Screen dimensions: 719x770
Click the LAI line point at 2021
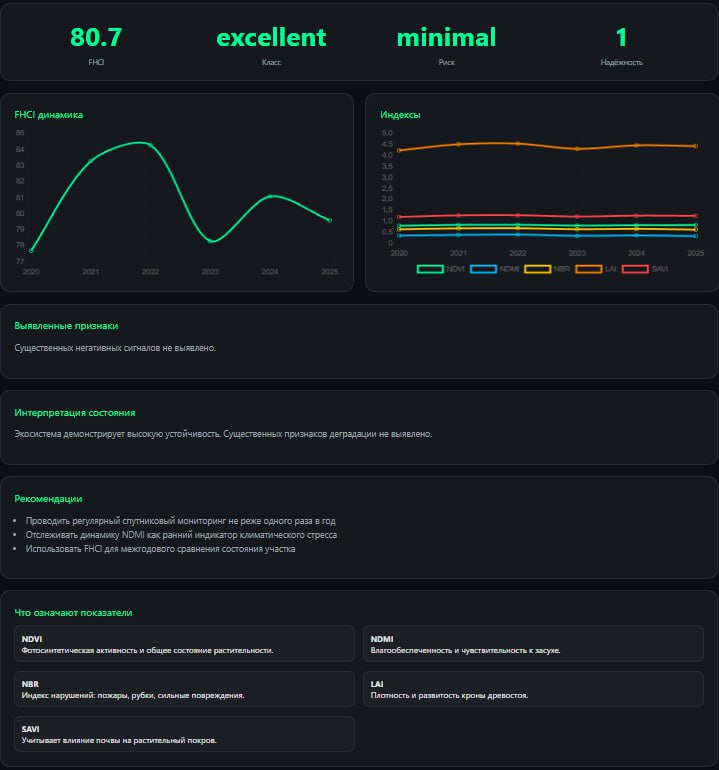(x=459, y=144)
